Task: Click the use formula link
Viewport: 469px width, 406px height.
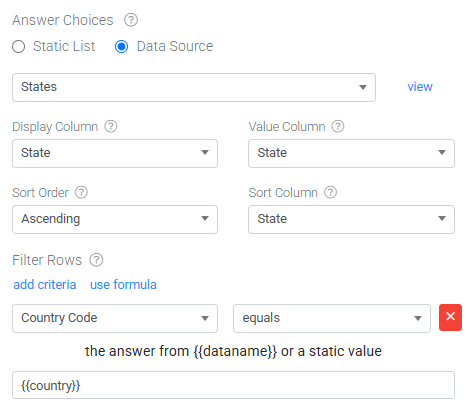Action: (x=123, y=285)
